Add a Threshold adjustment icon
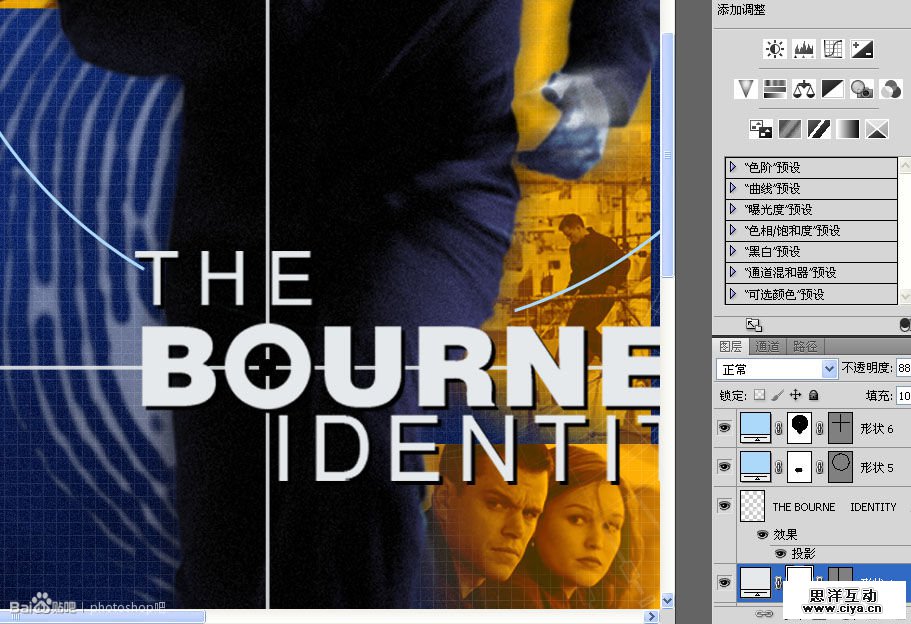This screenshot has height=624, width=911. click(819, 128)
